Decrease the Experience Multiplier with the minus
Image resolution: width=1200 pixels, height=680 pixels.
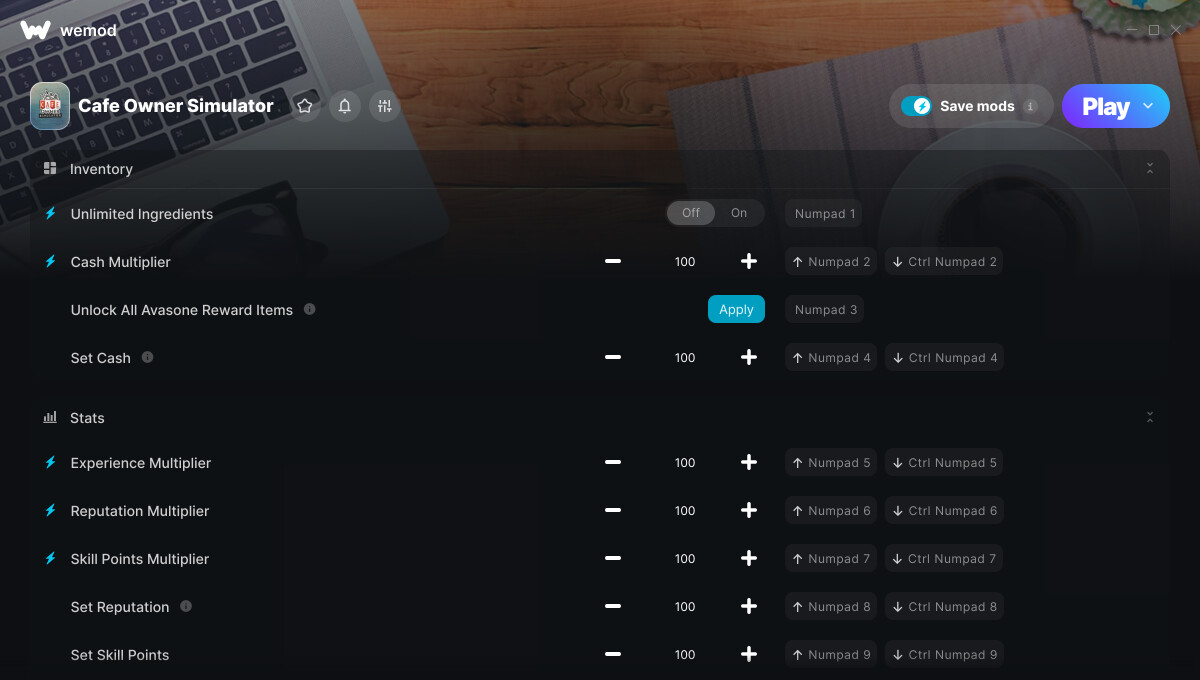[x=613, y=462]
